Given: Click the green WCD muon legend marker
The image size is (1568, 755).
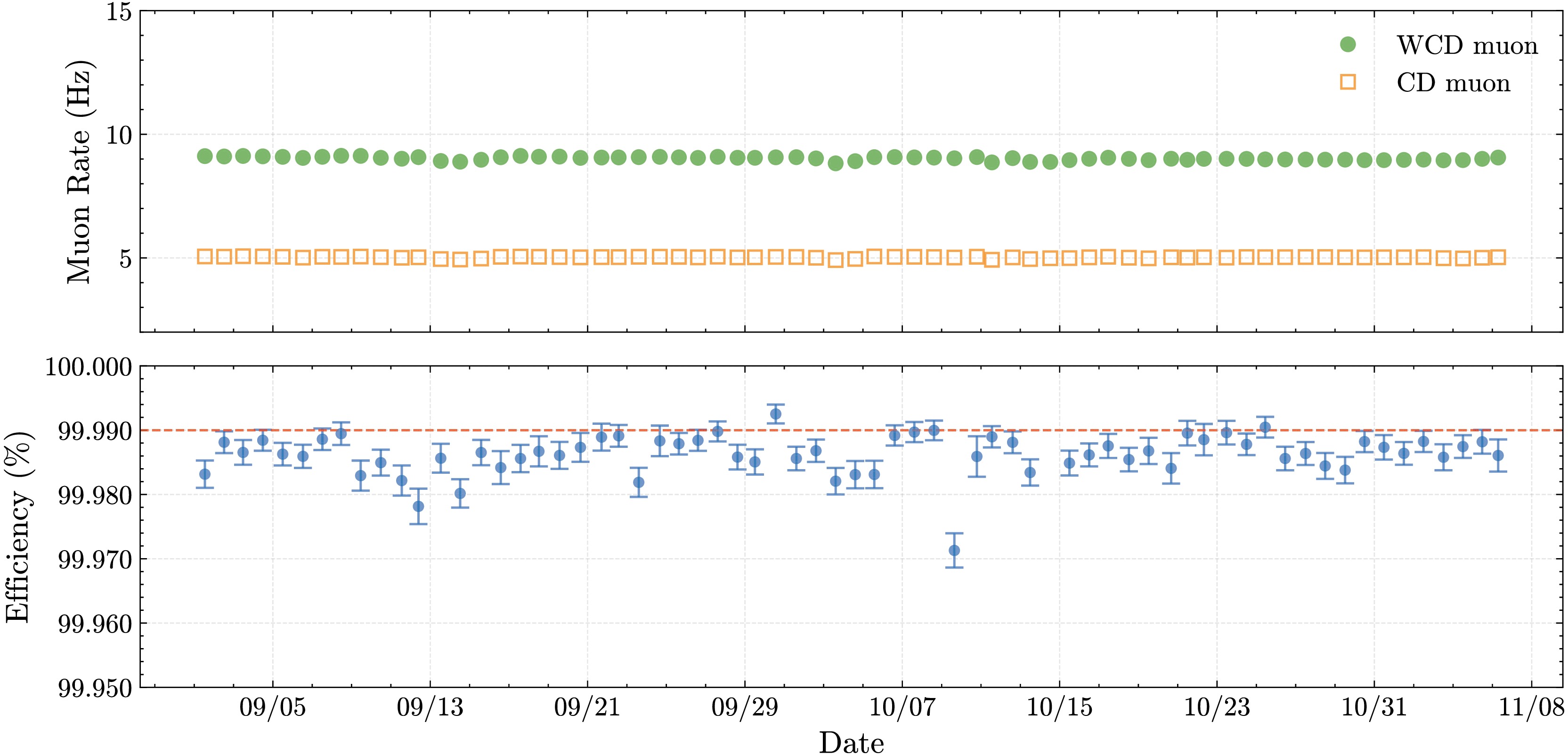Looking at the screenshot, I should [x=1348, y=44].
